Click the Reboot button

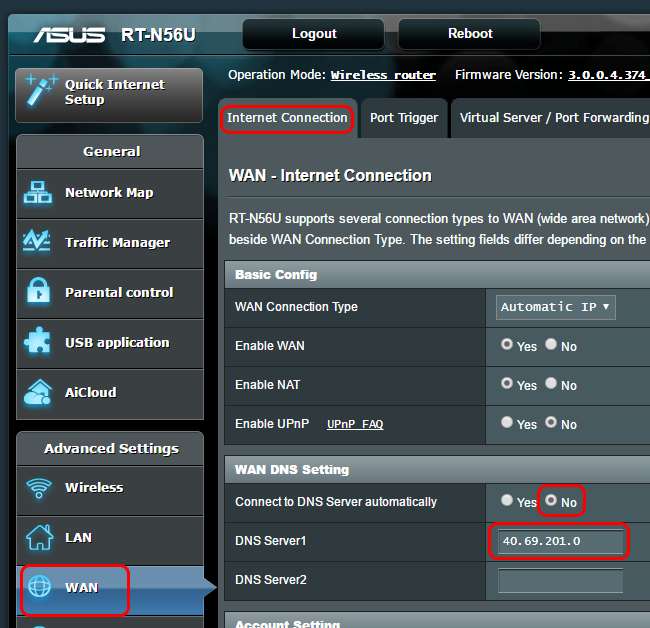[470, 34]
